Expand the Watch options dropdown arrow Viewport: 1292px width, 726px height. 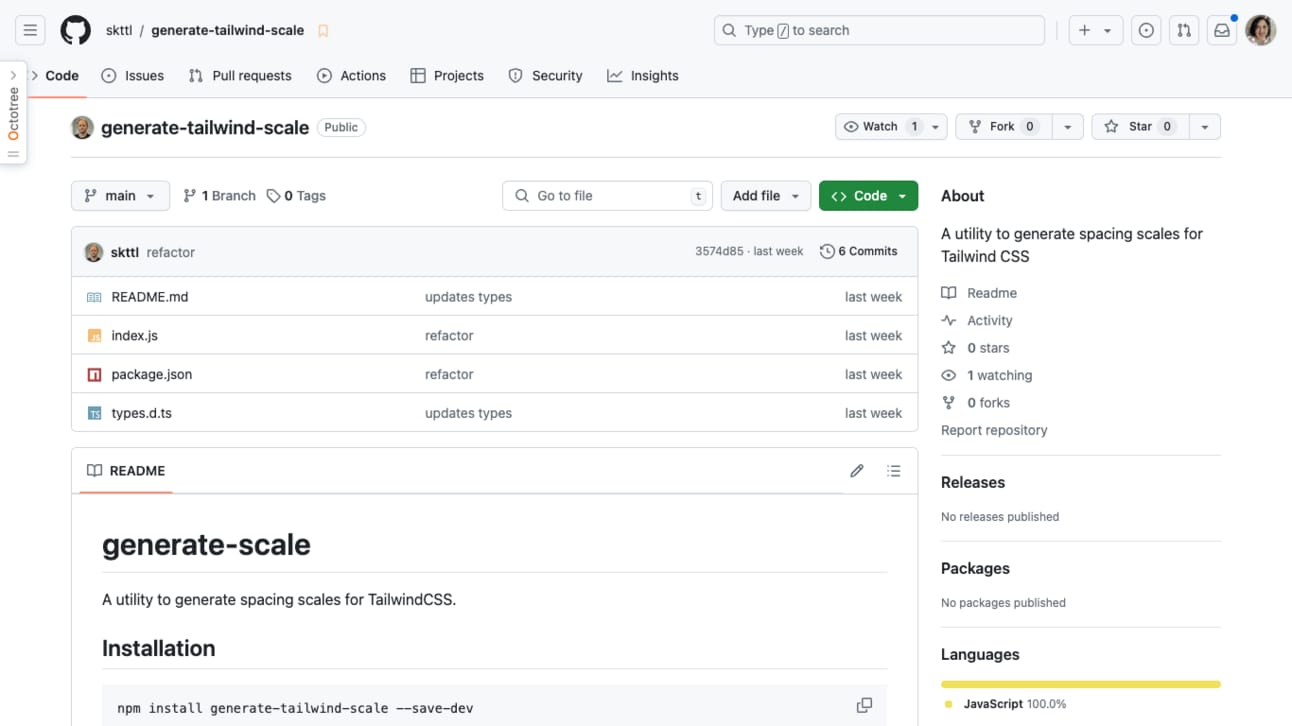coord(935,127)
